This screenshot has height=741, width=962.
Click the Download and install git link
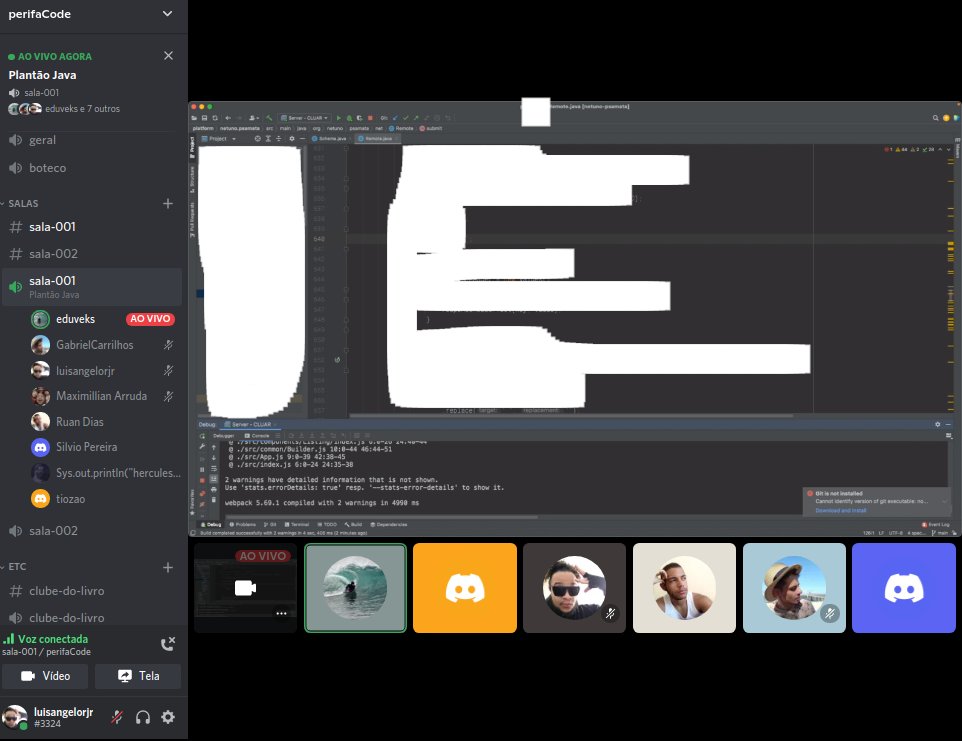[841, 510]
